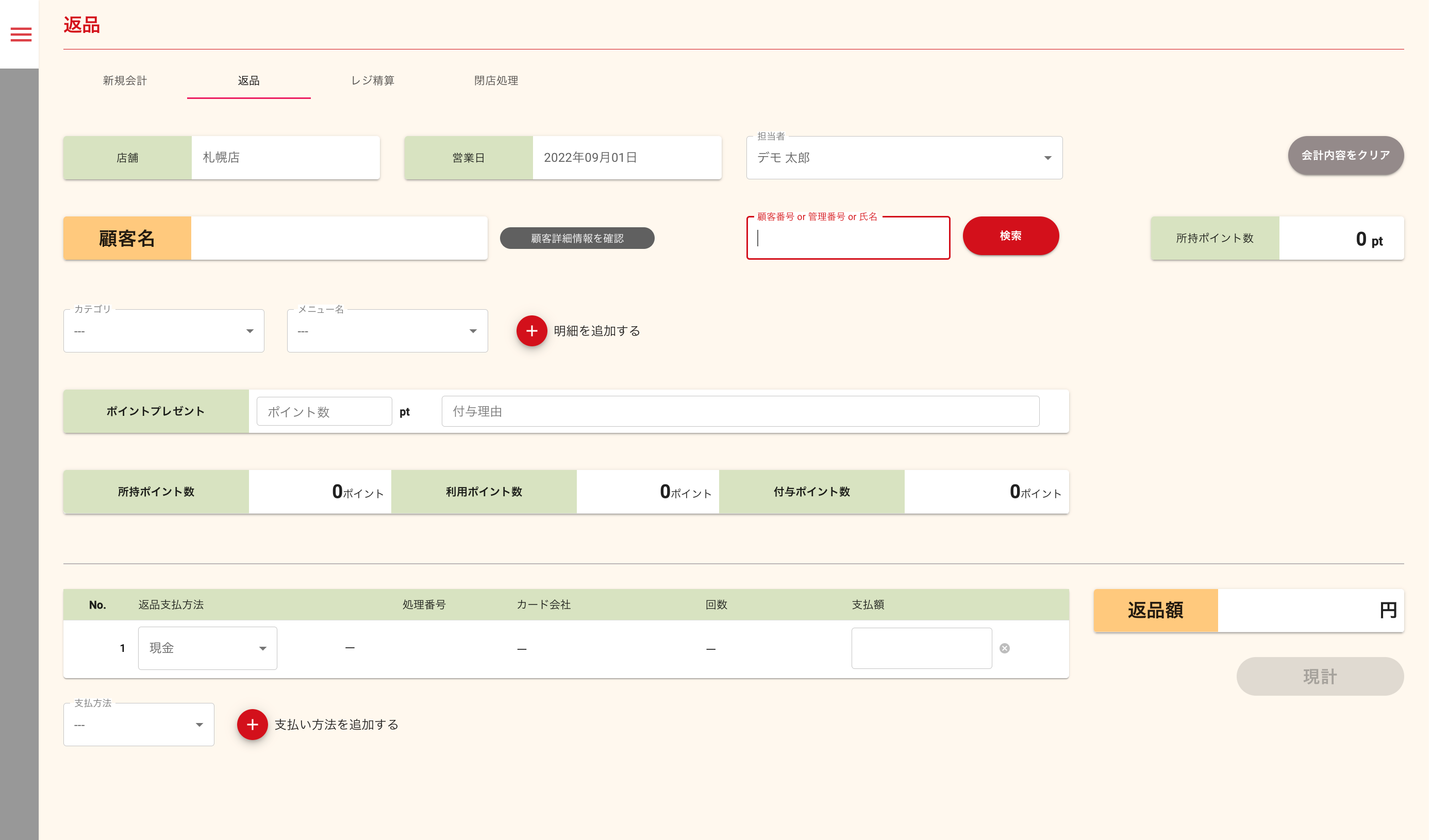This screenshot has height=840, width=1431.
Task: Open the カテゴリ category dropdown
Action: pyautogui.click(x=163, y=331)
